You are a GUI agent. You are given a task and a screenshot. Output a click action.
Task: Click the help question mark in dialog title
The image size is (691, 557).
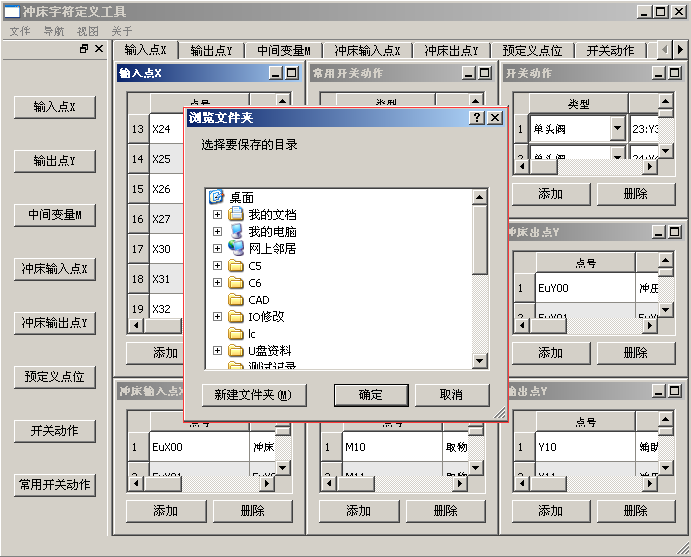pos(477,118)
